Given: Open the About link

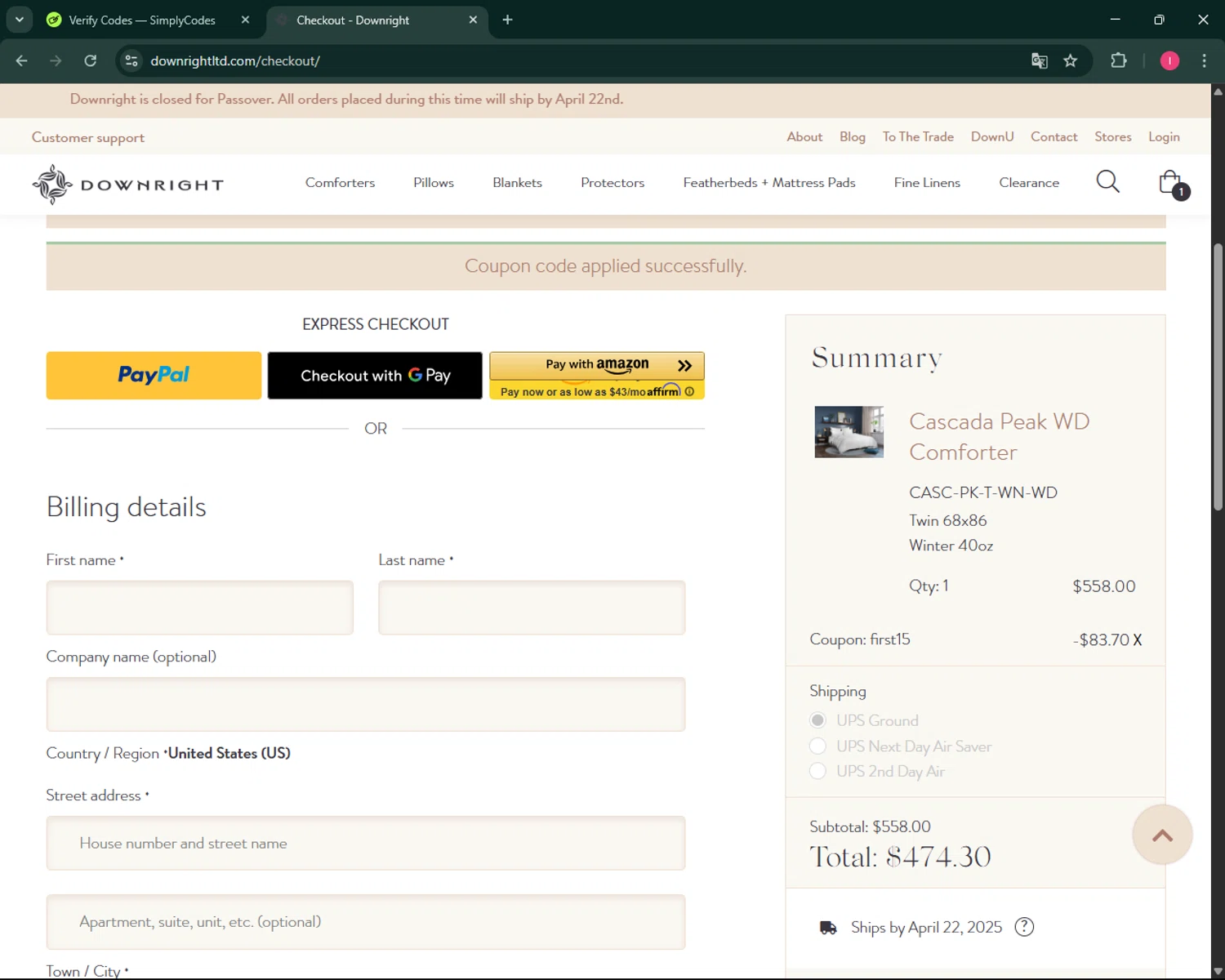Looking at the screenshot, I should tap(804, 137).
